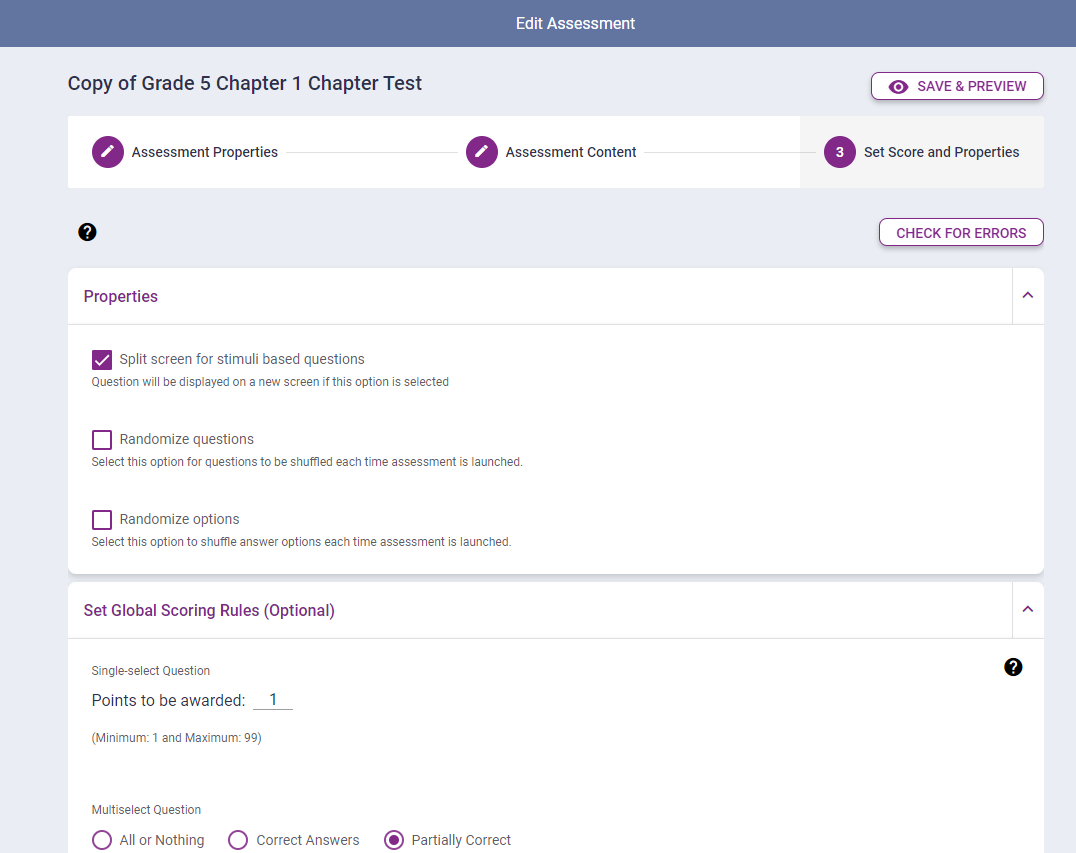Click the eye icon in Save & Preview
The image size is (1076, 853).
click(x=898, y=87)
